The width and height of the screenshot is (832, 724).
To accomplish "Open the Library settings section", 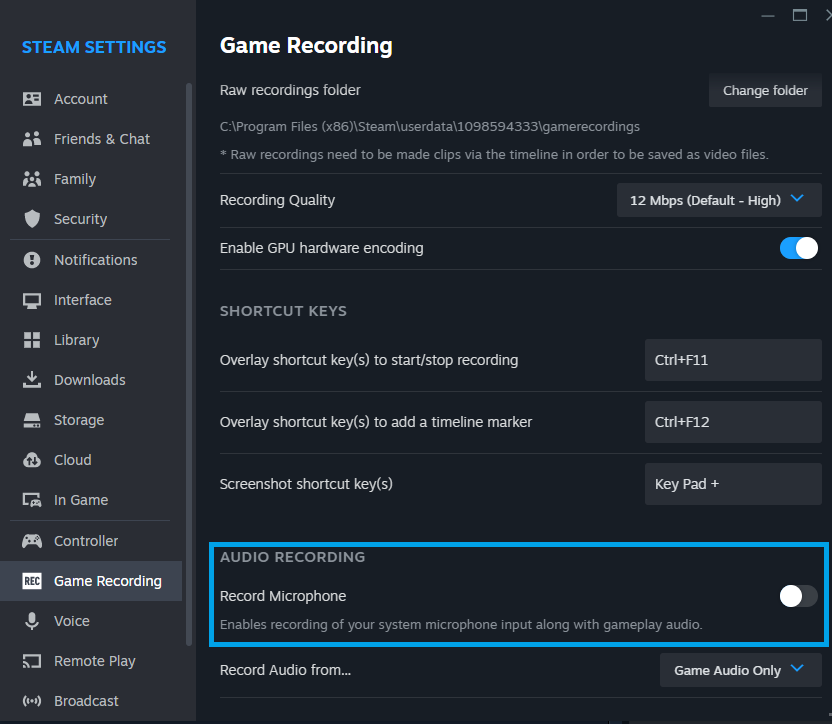I will (x=76, y=340).
